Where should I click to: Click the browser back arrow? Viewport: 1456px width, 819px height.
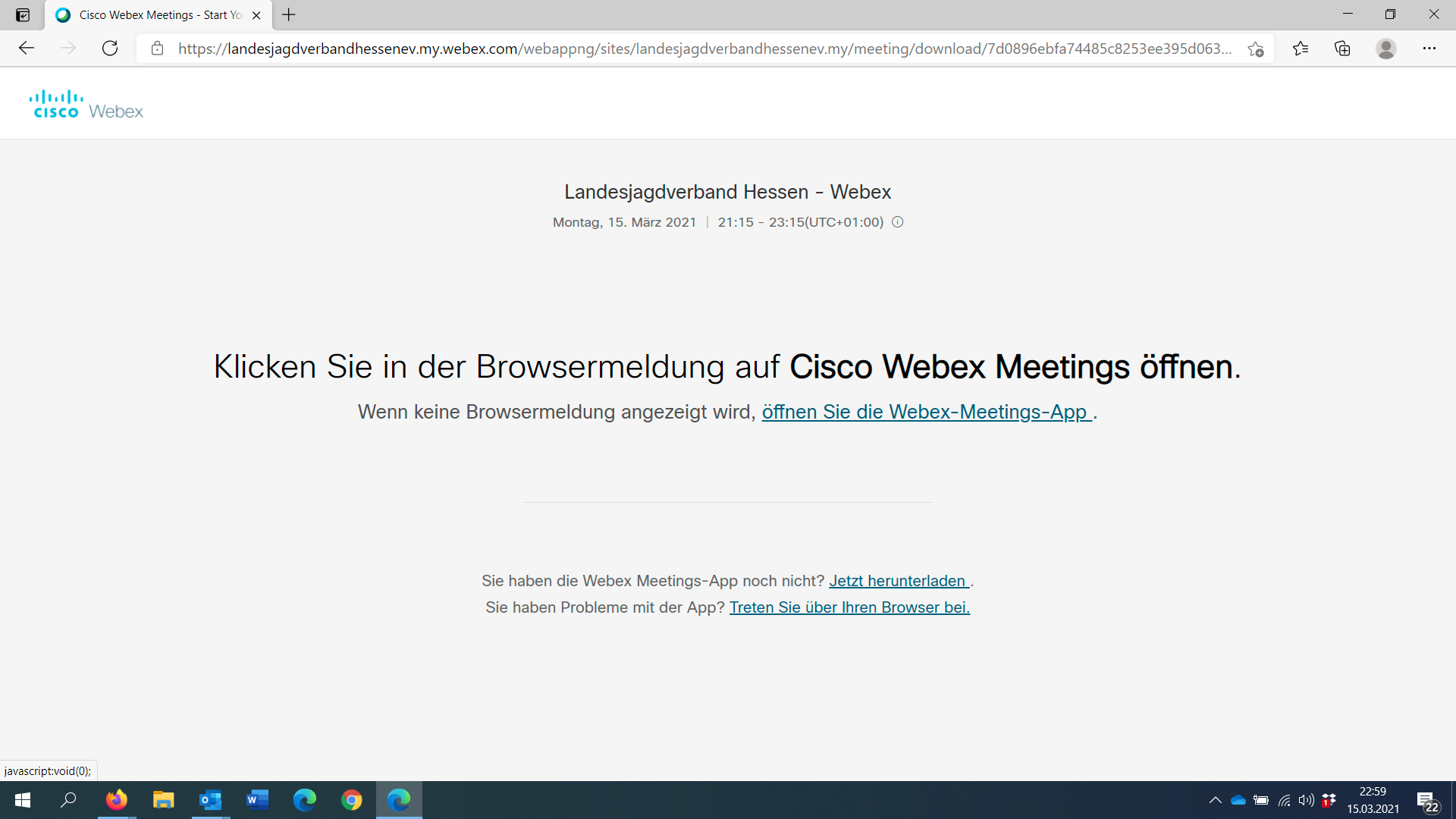coord(27,49)
